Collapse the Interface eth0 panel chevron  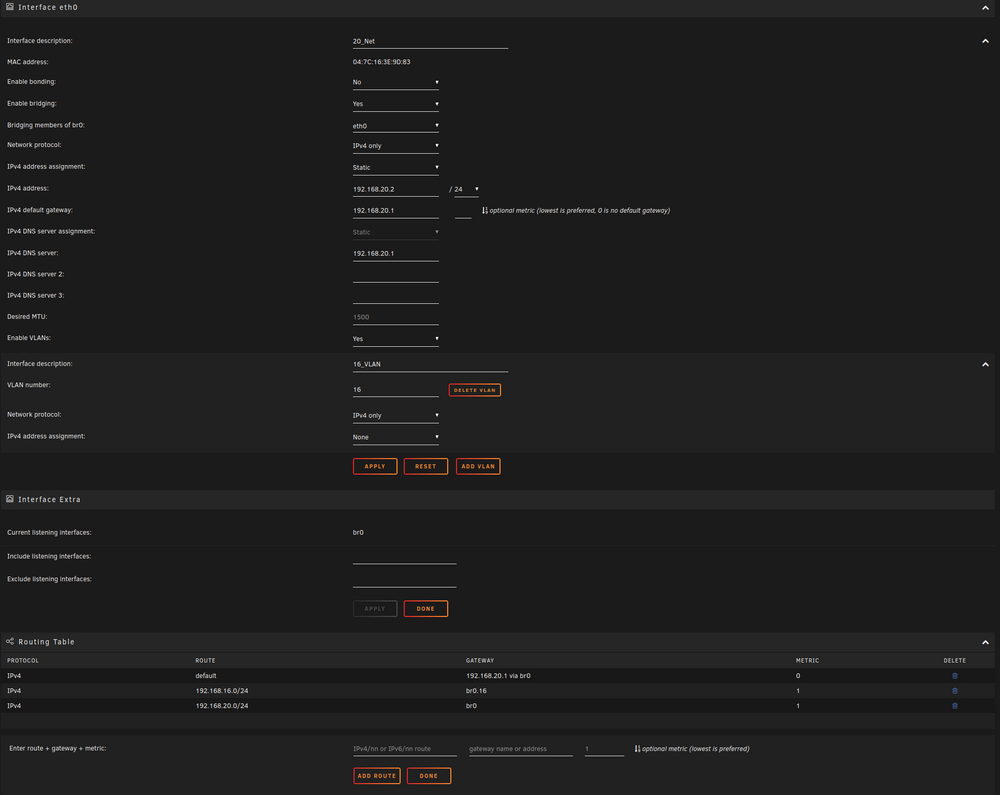pos(985,8)
